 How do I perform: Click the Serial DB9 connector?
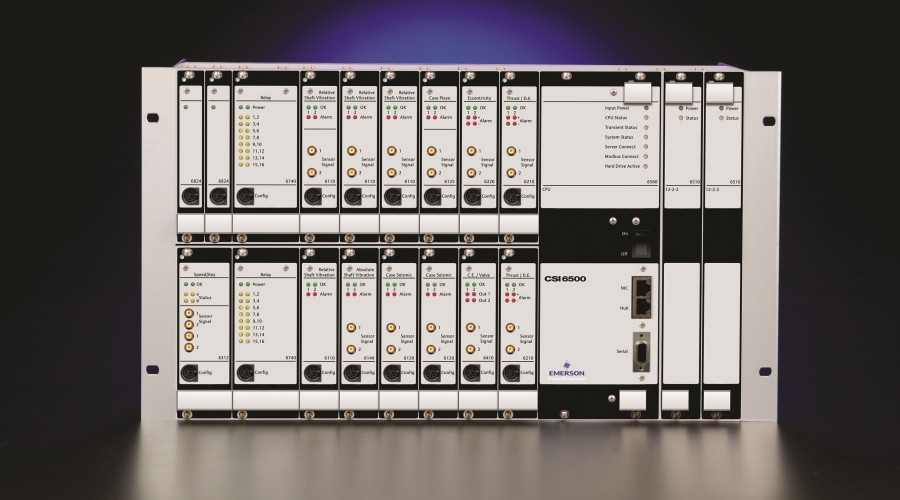pos(640,354)
